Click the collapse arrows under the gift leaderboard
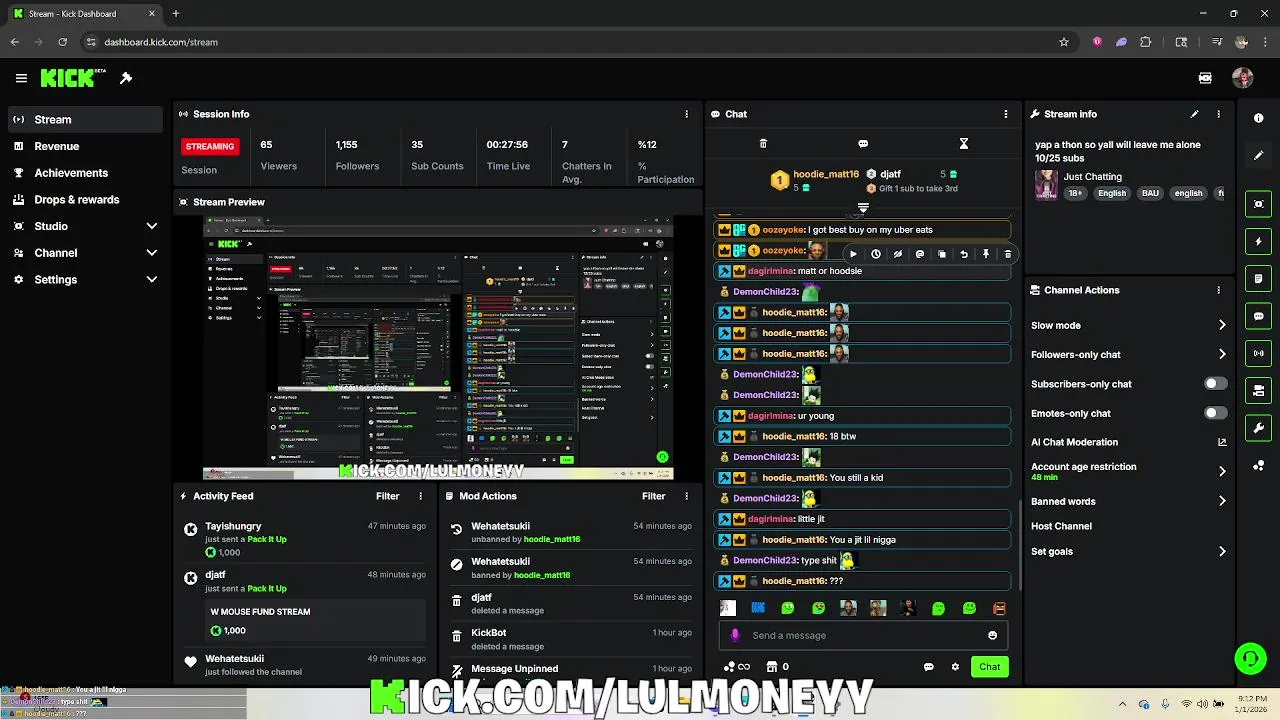The image size is (1280, 720). click(x=863, y=208)
